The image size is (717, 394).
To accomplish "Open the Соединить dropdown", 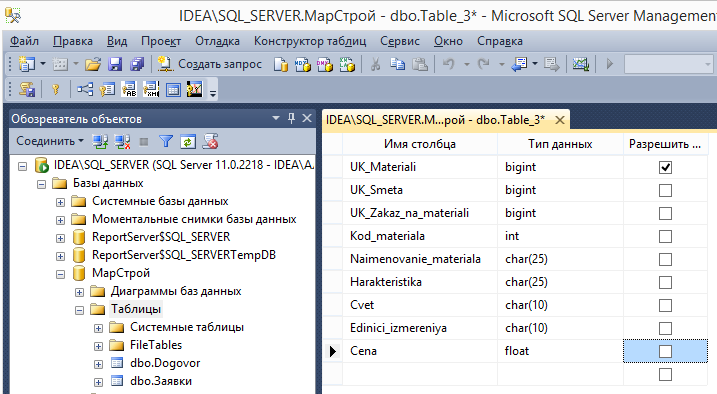I will click(x=50, y=141).
